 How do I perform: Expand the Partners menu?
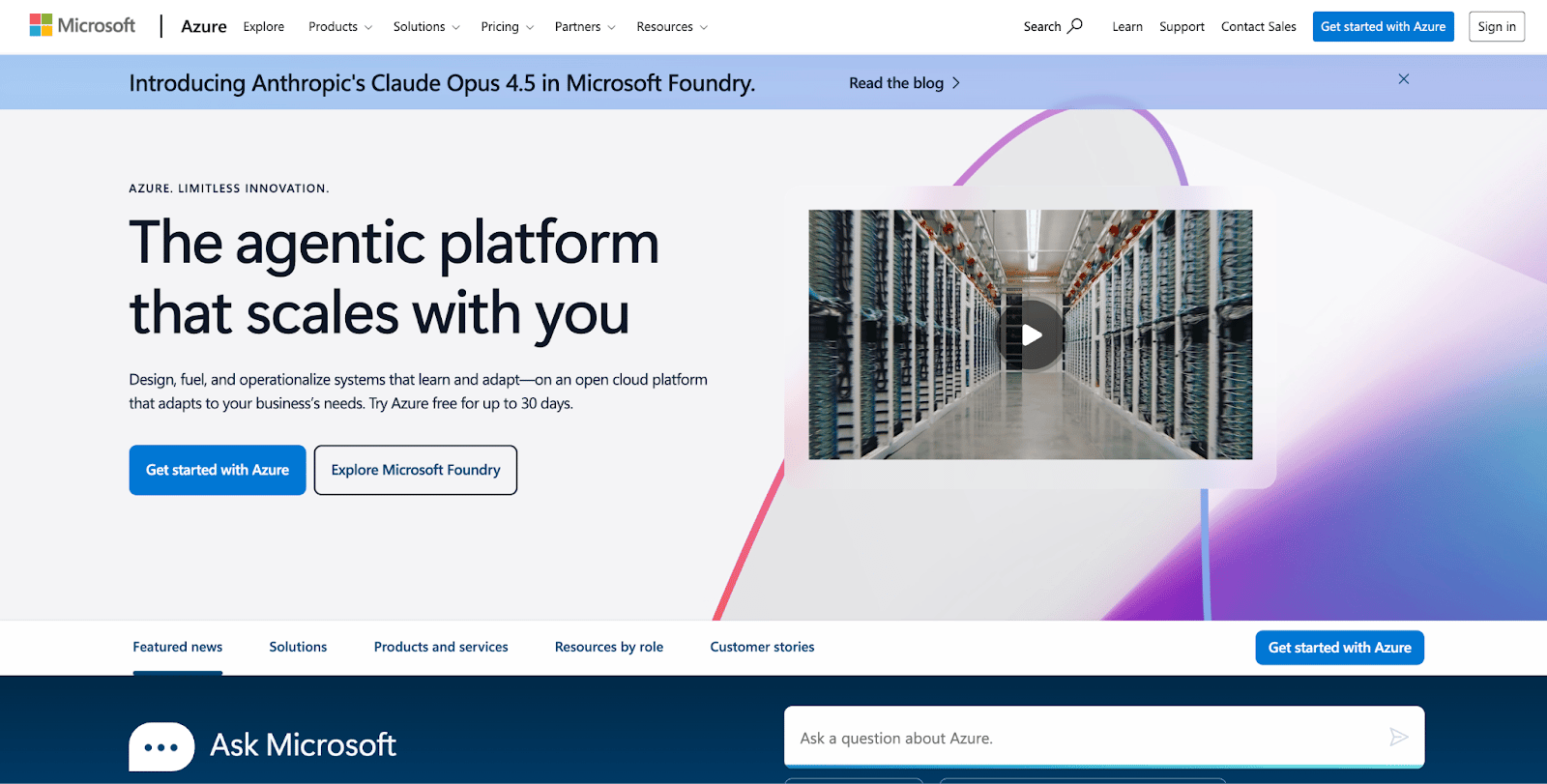585,27
